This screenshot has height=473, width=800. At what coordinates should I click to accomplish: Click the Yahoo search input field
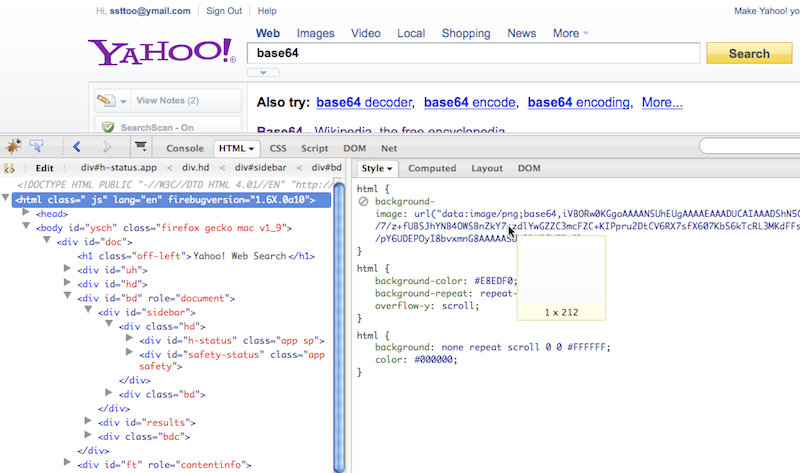pyautogui.click(x=473, y=53)
